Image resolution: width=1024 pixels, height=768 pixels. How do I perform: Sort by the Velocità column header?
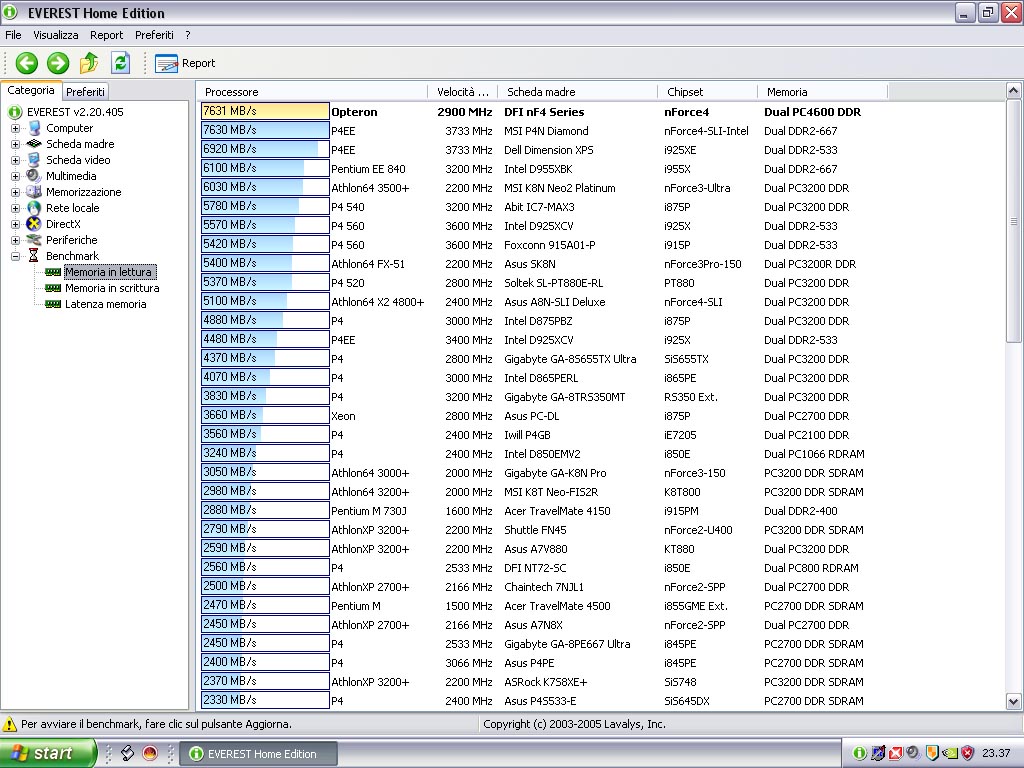point(462,92)
